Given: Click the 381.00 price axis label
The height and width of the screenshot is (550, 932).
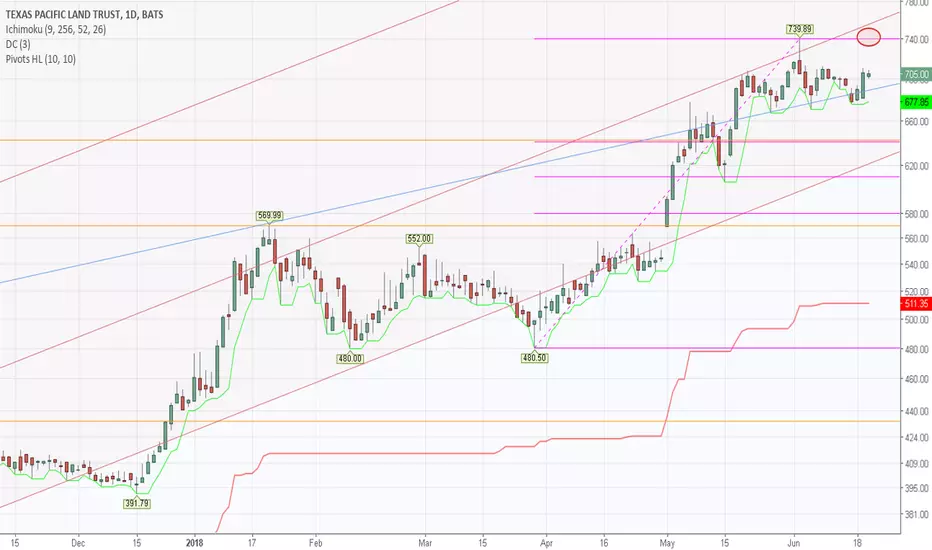Looking at the screenshot, I should 916,514.
